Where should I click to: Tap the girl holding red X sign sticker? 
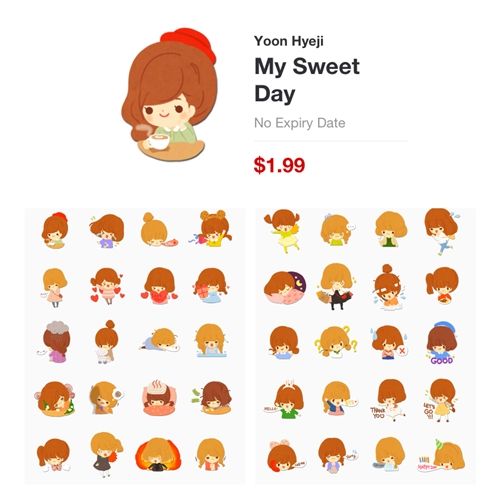coord(389,343)
